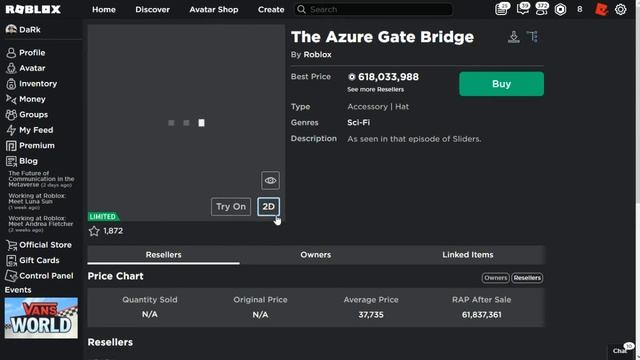Click the Robux hexagon icon

560,9
